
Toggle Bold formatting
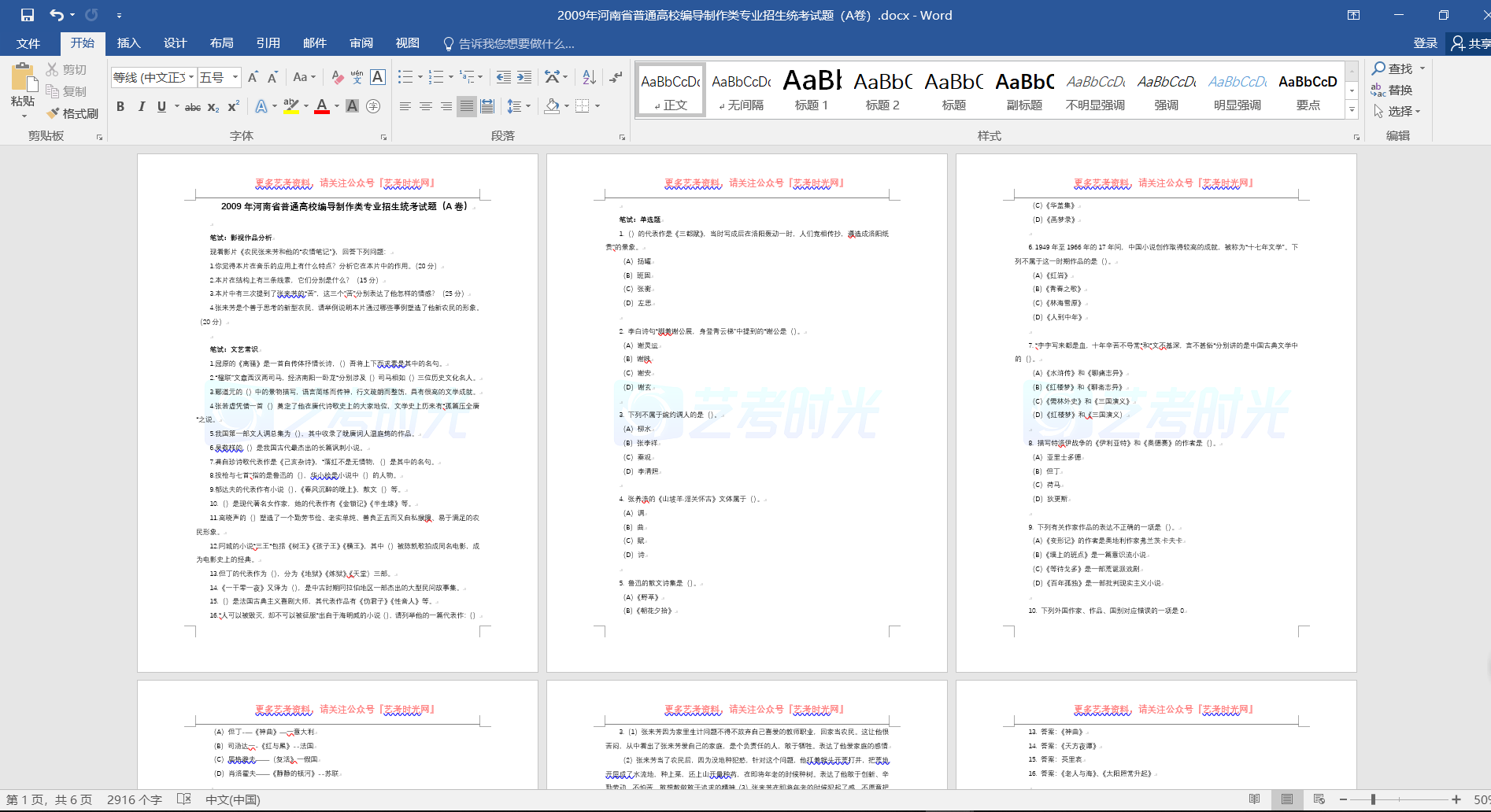point(120,107)
